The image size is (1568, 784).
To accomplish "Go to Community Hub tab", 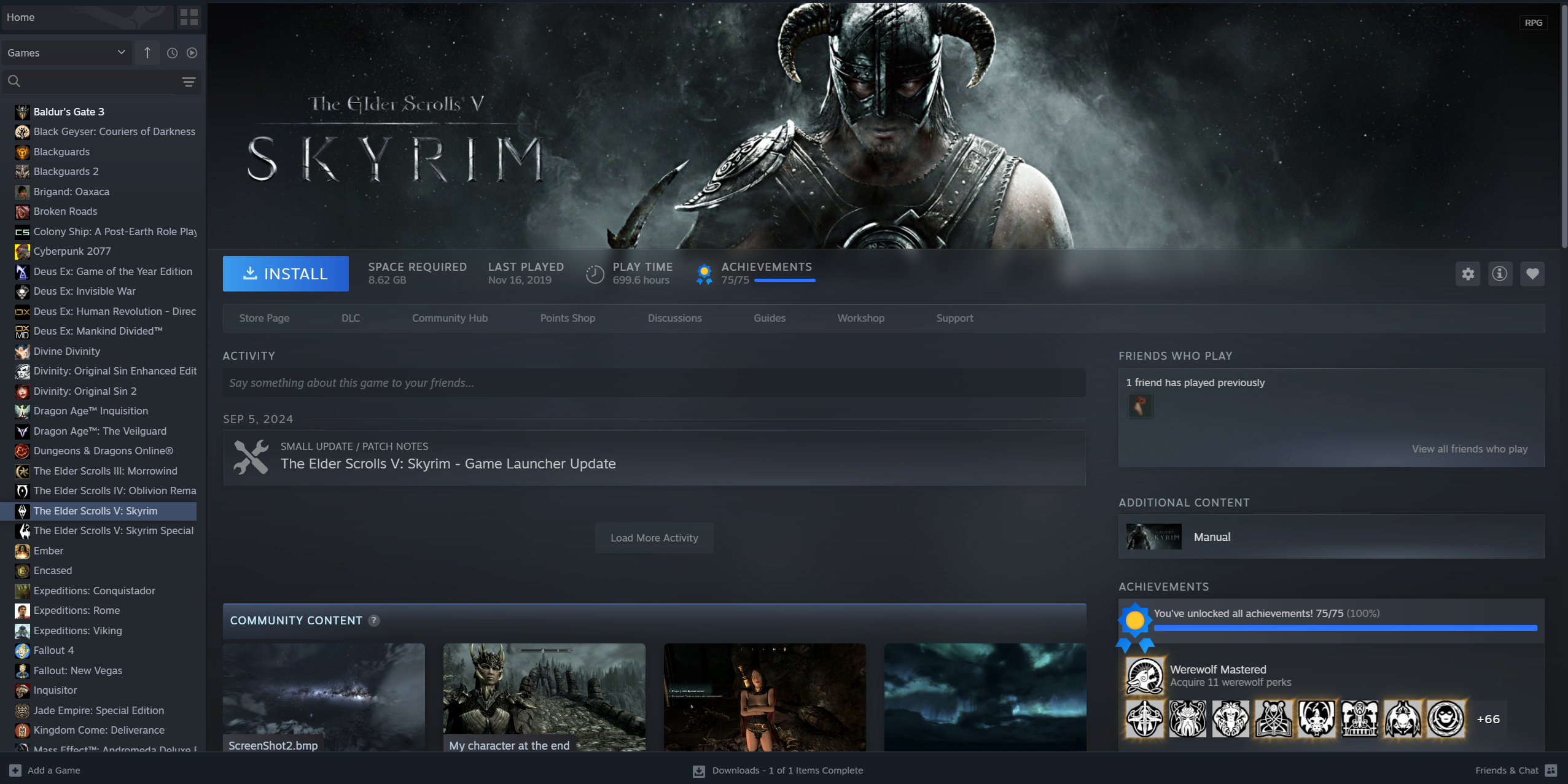I will [x=450, y=318].
